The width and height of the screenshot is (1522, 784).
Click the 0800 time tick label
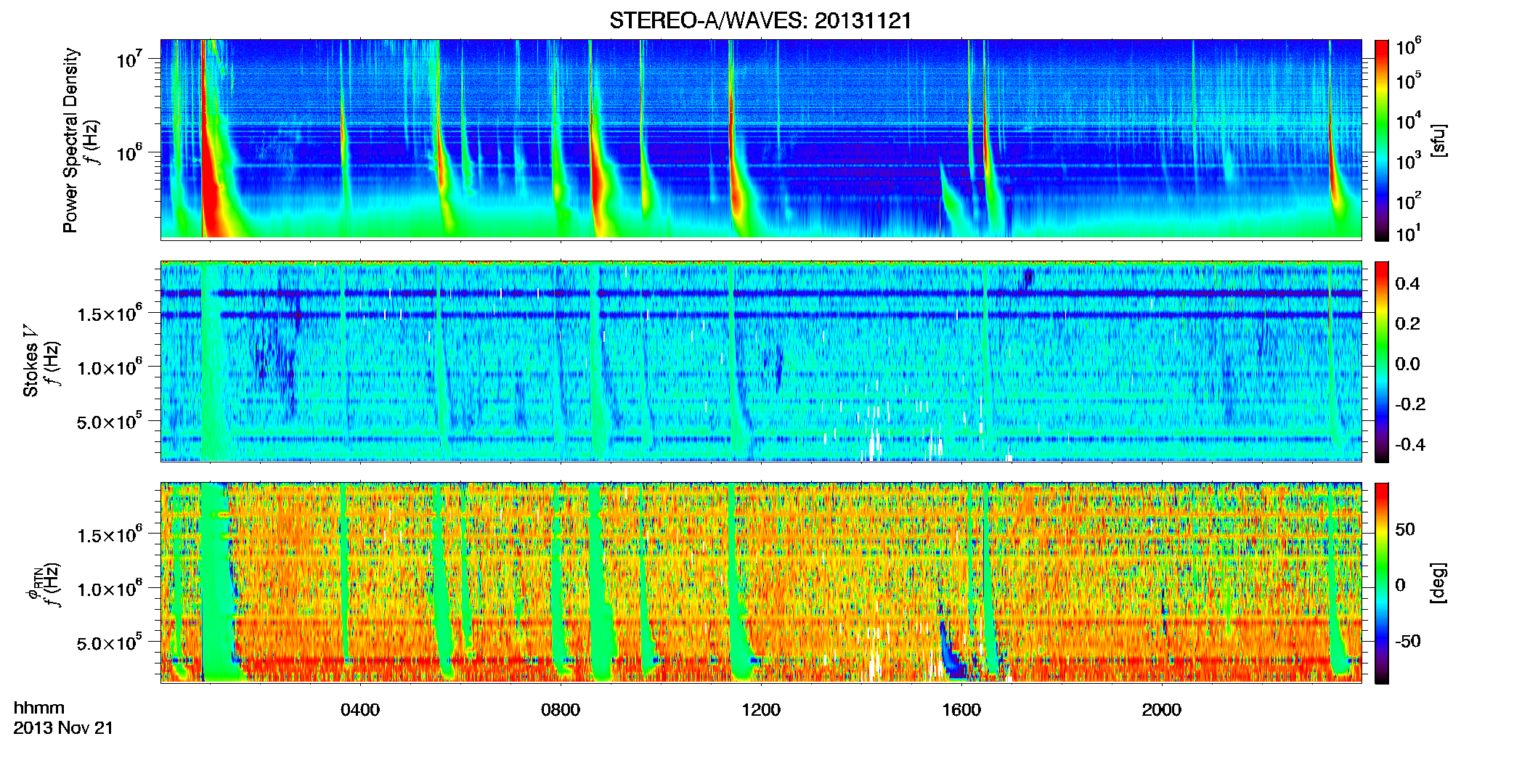point(561,709)
